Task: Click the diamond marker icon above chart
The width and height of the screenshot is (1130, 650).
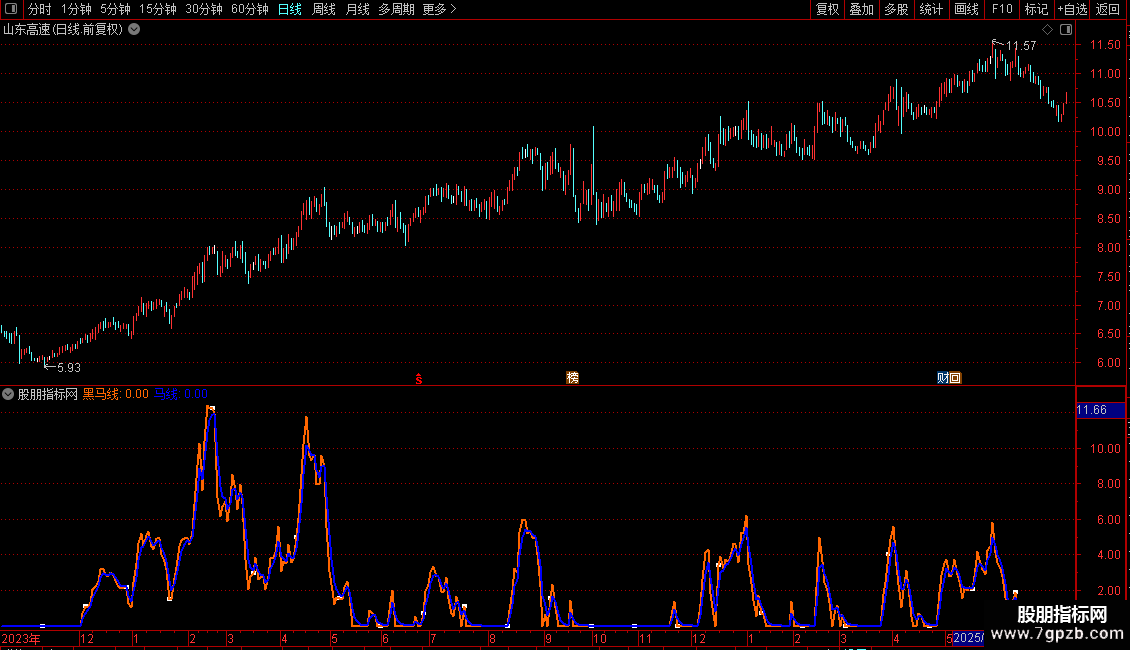Action: tap(1047, 30)
